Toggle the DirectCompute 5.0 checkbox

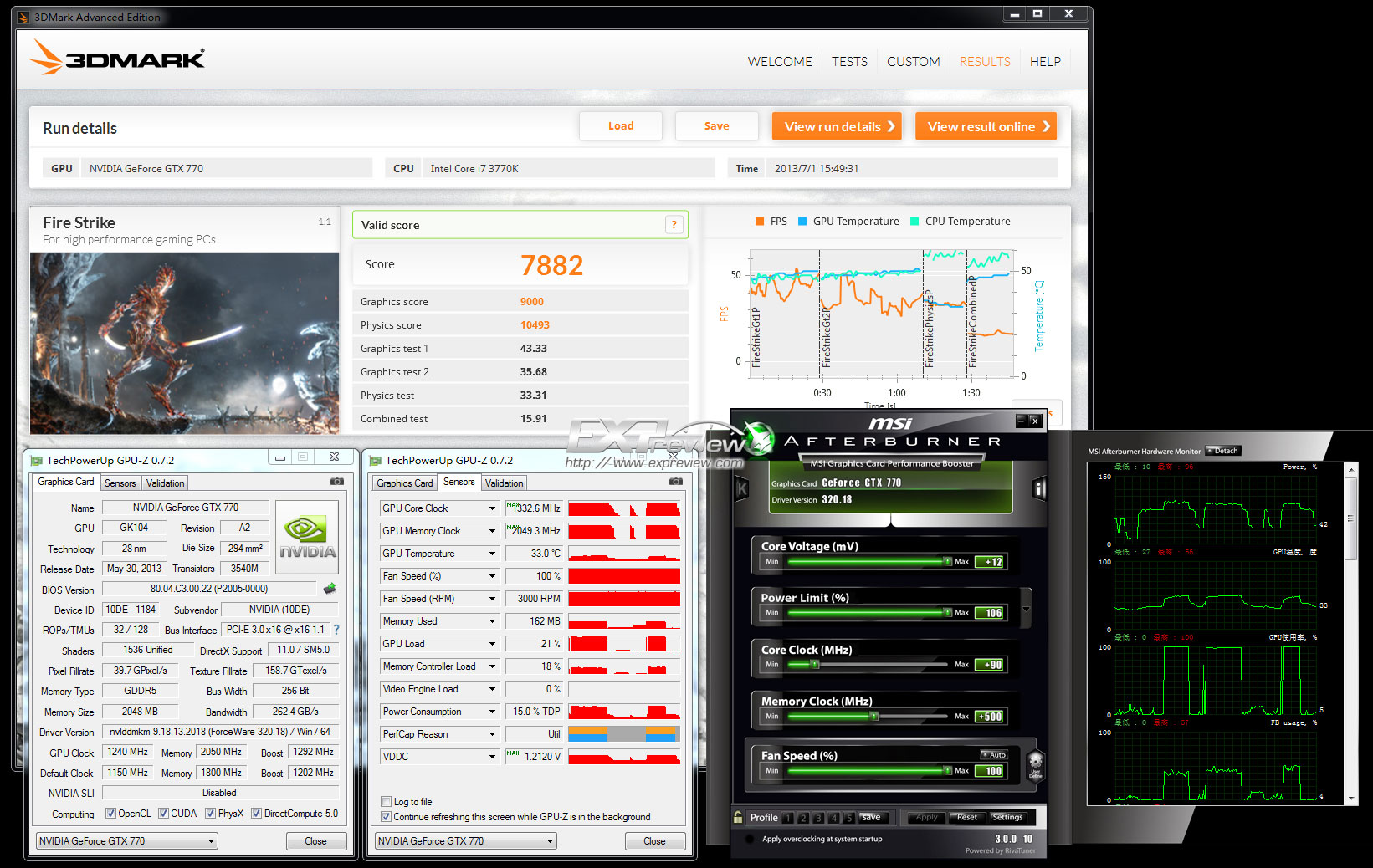[256, 814]
